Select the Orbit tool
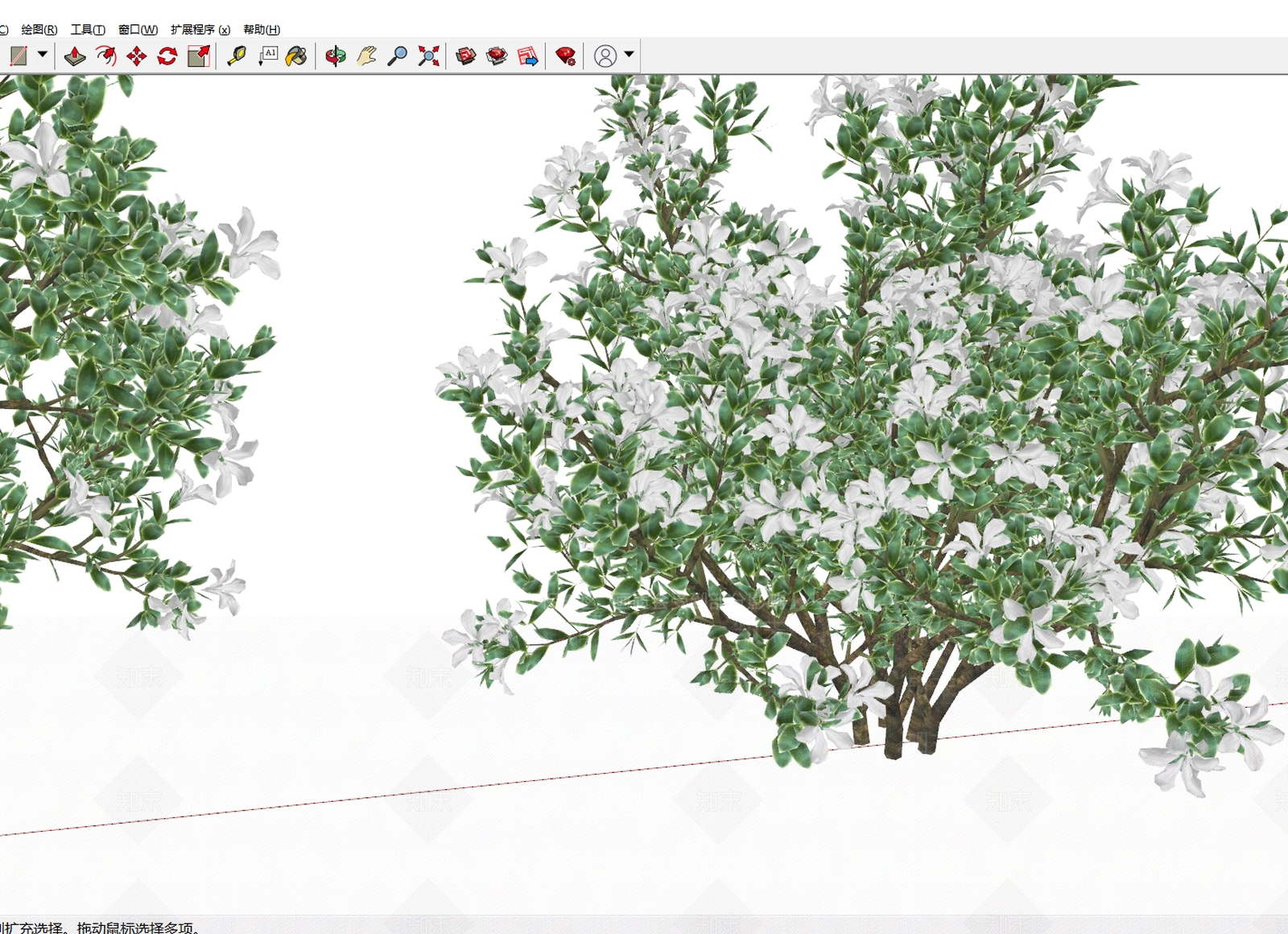 (336, 56)
